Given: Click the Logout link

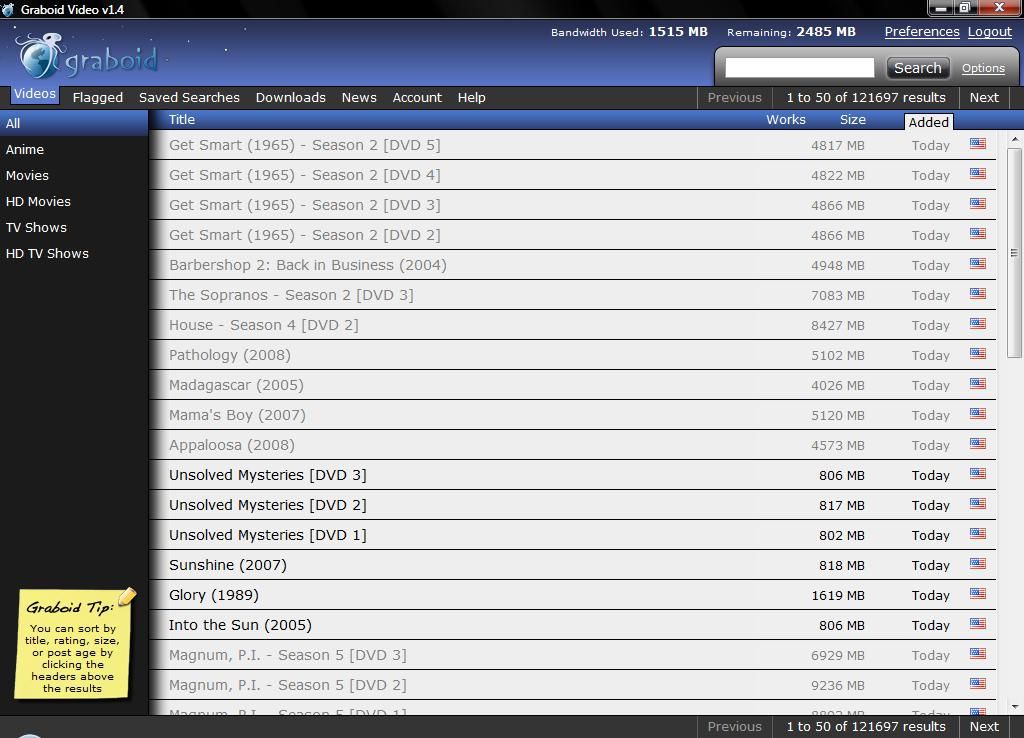Looking at the screenshot, I should pos(990,31).
